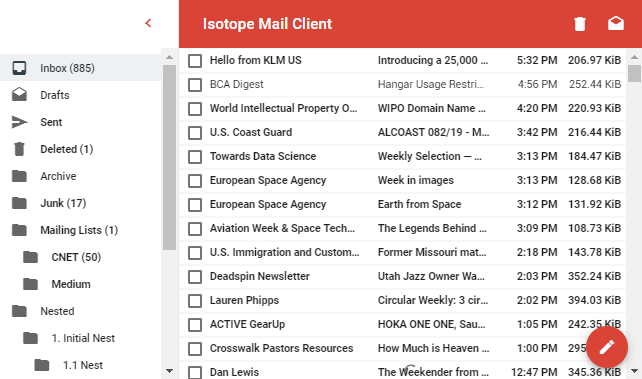Click the Inbox tray icon
The height and width of the screenshot is (379, 642).
pos(19,68)
